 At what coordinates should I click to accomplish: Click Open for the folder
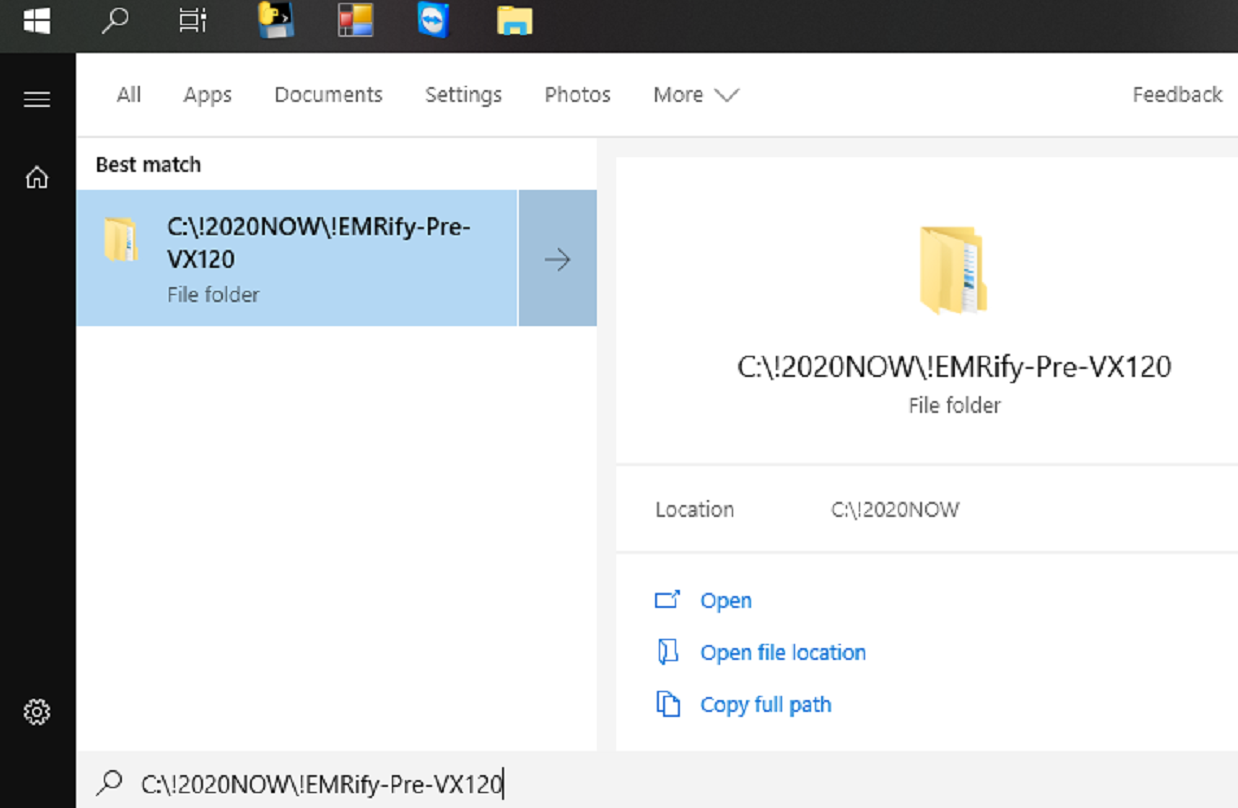click(726, 601)
